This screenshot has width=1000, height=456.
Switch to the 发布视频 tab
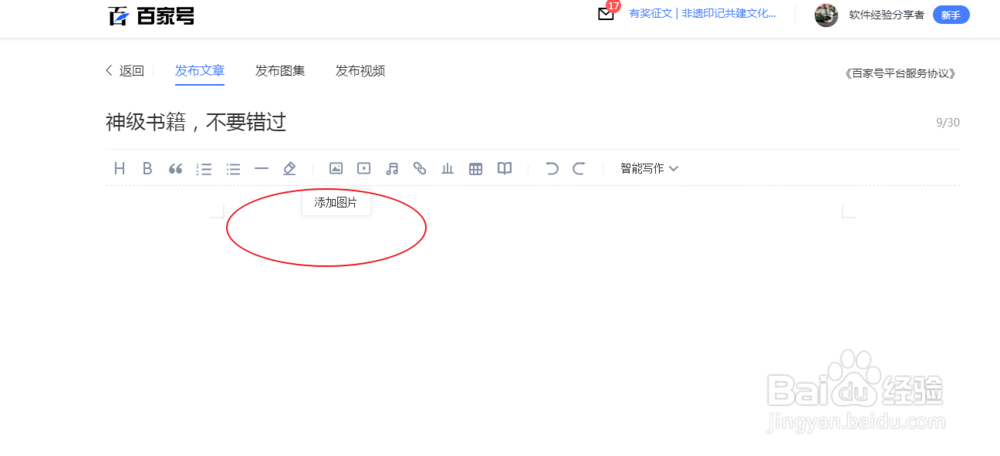point(360,71)
